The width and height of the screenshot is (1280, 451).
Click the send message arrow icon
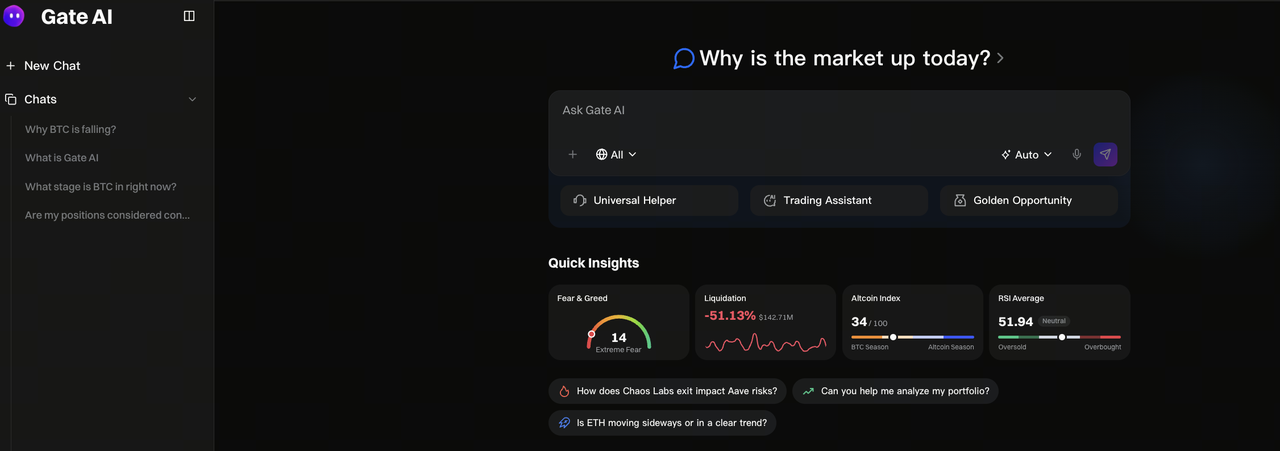pyautogui.click(x=1105, y=155)
